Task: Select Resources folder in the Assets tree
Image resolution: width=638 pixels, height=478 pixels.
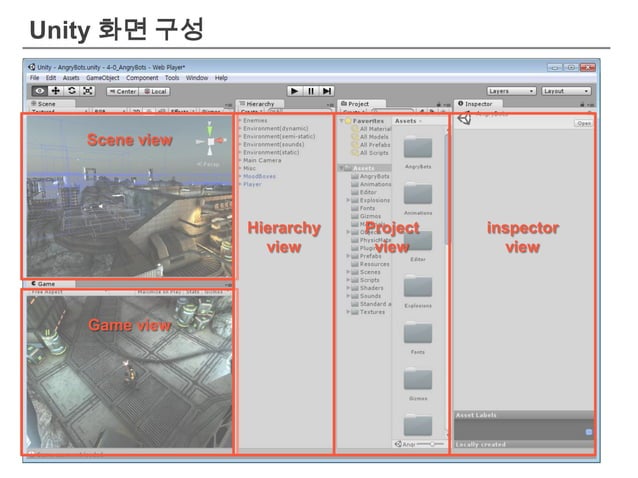Action: tap(370, 264)
